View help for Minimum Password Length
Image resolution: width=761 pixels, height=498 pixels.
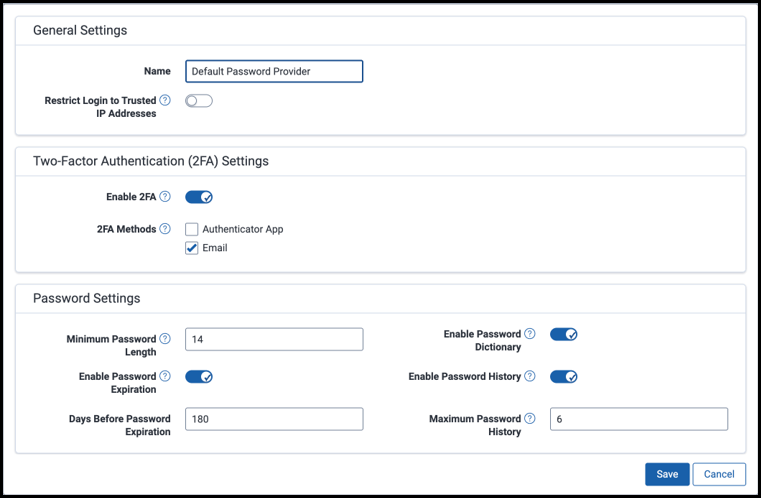(165, 338)
